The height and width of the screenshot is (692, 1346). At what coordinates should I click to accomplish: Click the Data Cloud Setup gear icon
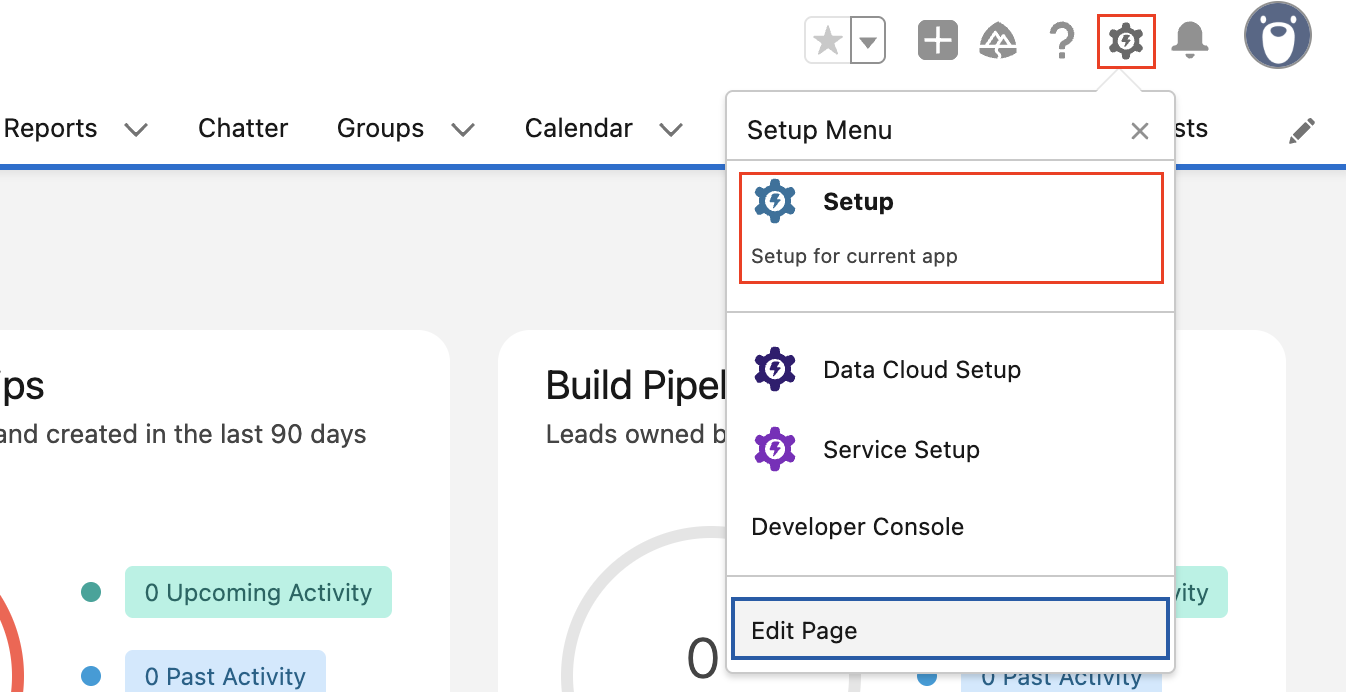click(x=775, y=369)
